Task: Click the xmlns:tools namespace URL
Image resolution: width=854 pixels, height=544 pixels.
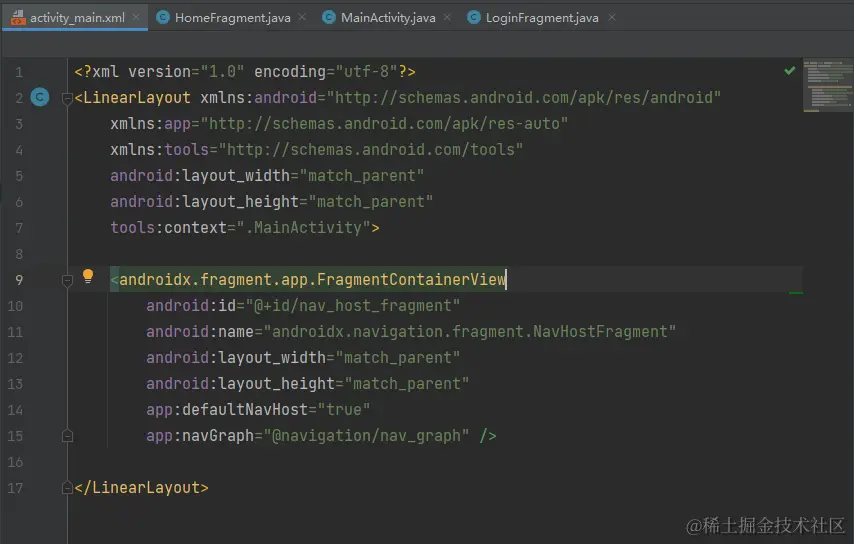Action: [x=371, y=149]
